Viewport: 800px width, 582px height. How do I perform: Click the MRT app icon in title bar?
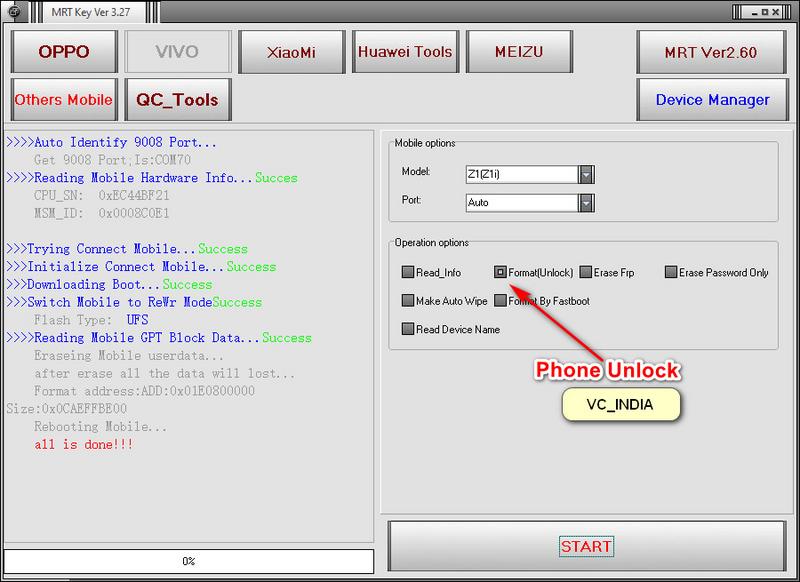point(15,11)
